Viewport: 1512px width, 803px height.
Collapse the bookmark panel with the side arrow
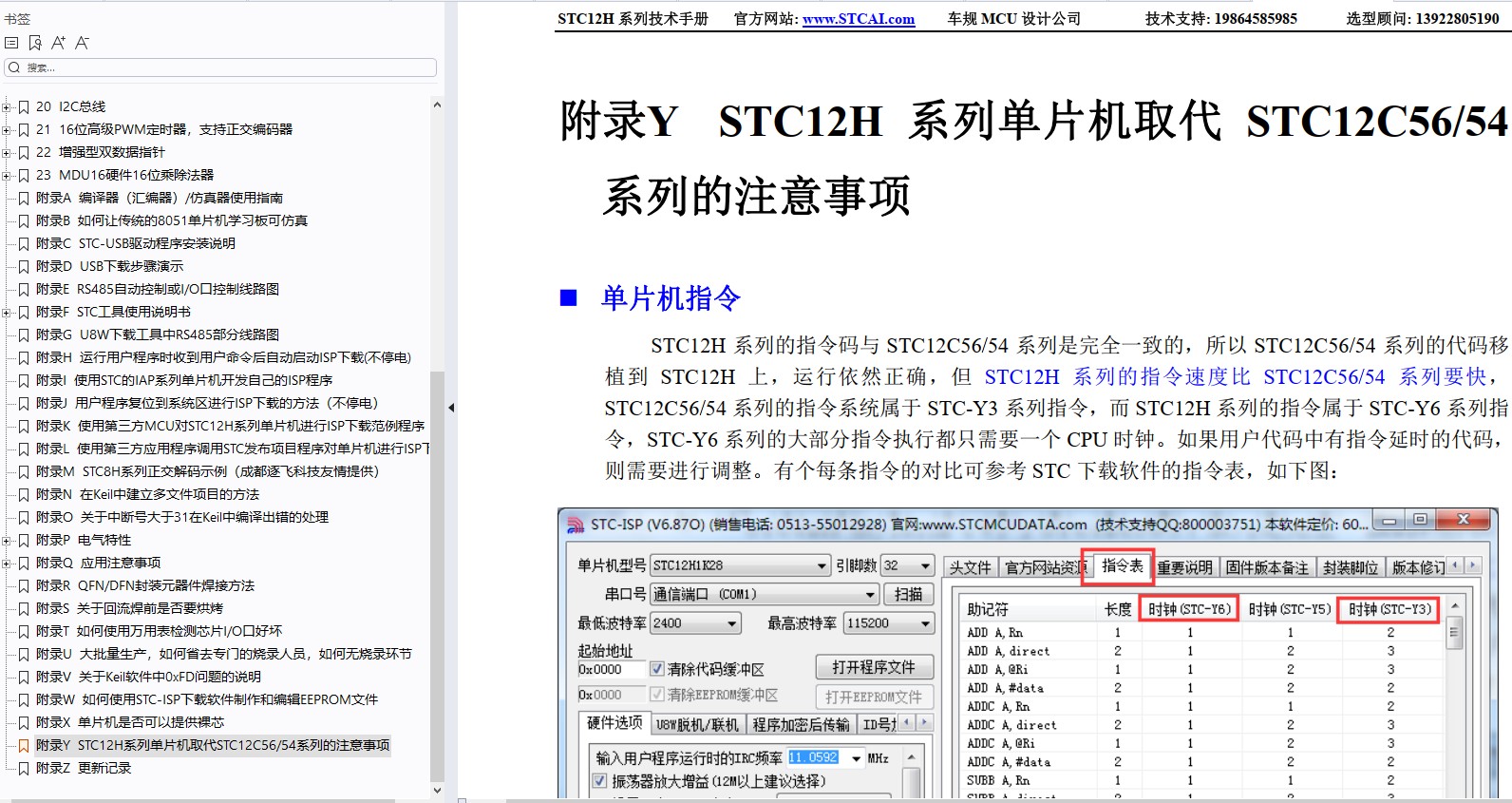451,408
